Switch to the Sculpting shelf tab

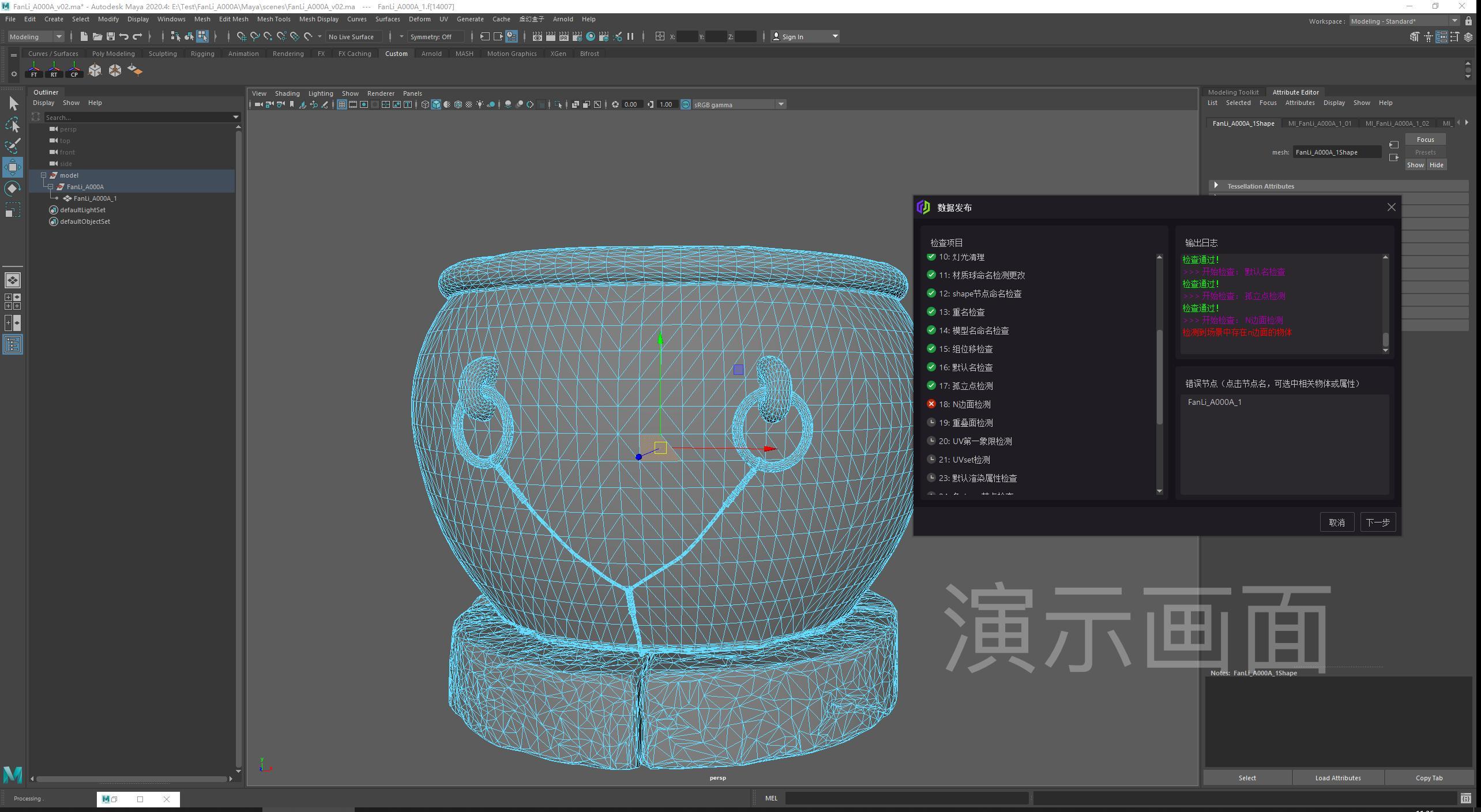coord(163,54)
